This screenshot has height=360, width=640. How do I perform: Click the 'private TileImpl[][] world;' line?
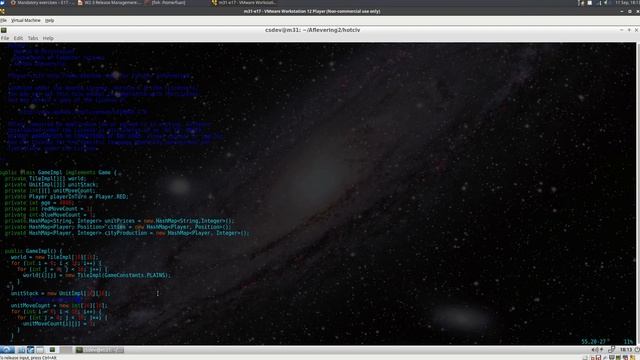[45, 178]
